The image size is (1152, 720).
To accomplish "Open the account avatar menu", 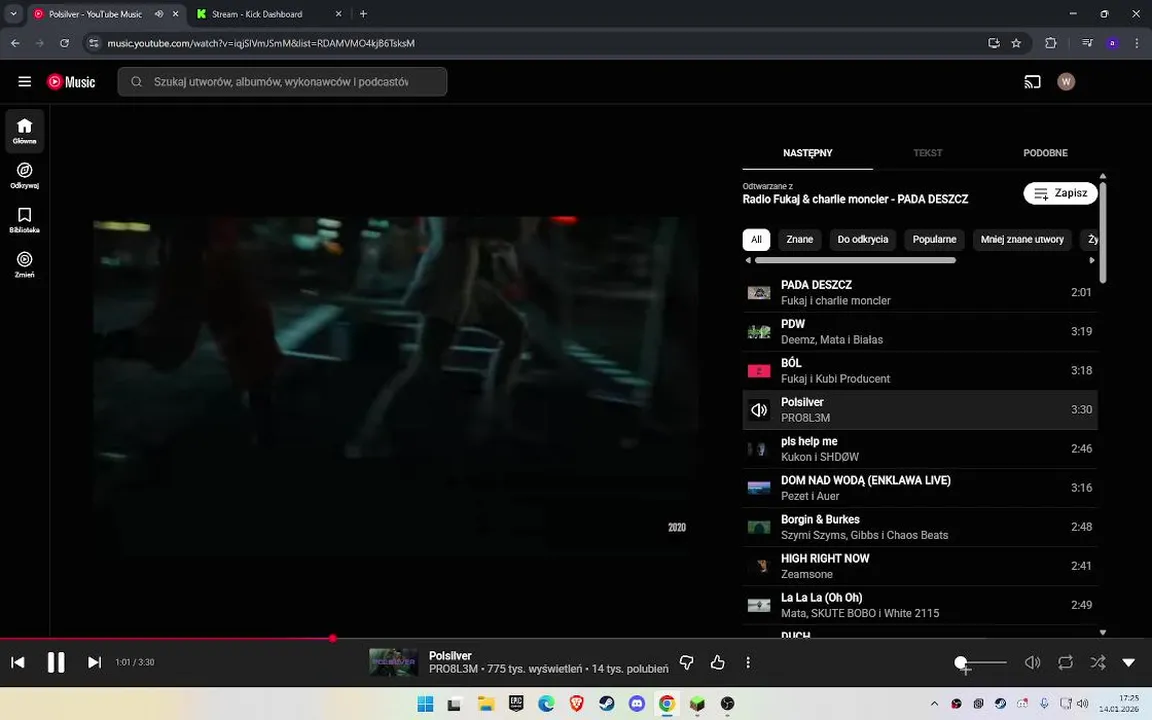I will 1066,82.
